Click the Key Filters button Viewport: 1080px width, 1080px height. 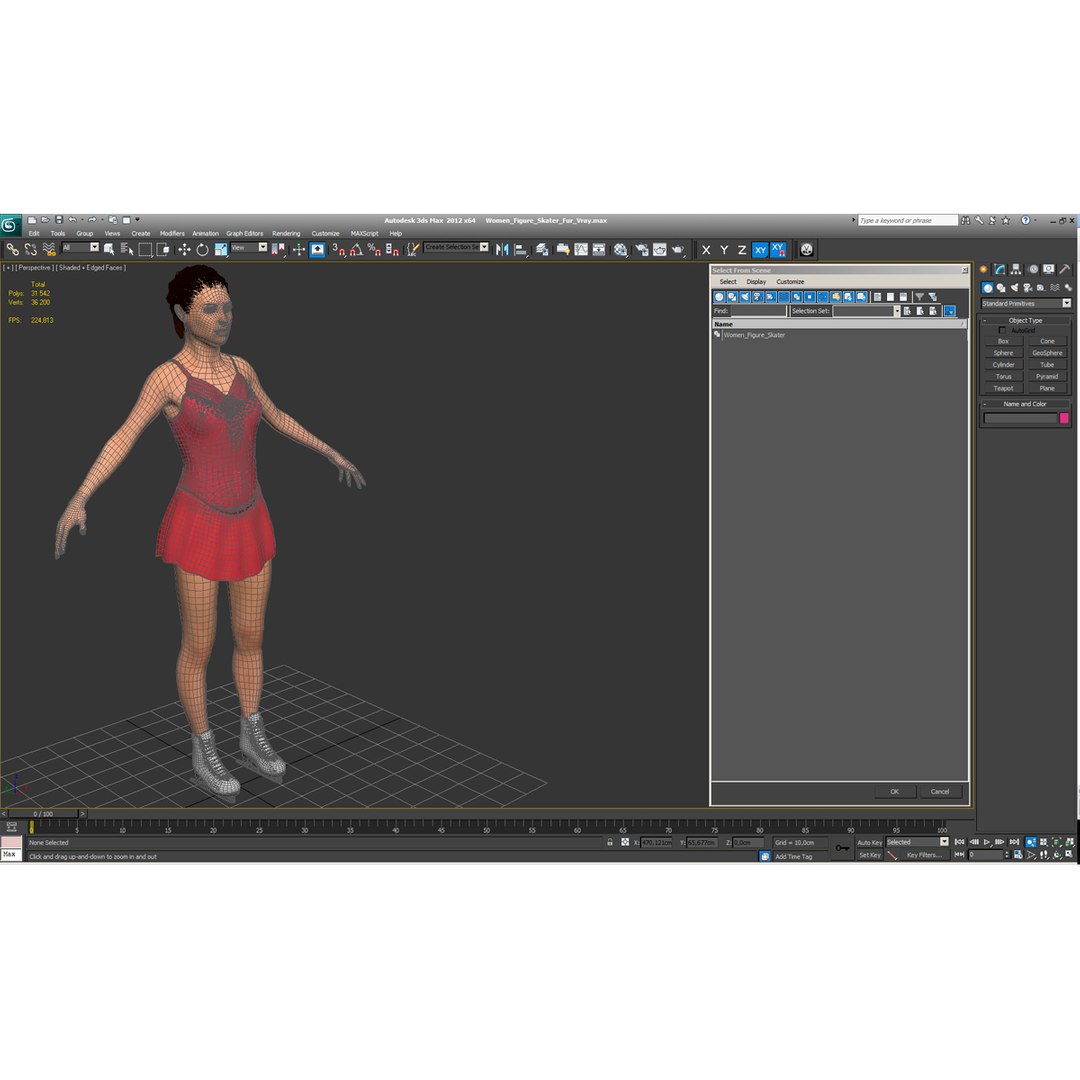tap(924, 855)
